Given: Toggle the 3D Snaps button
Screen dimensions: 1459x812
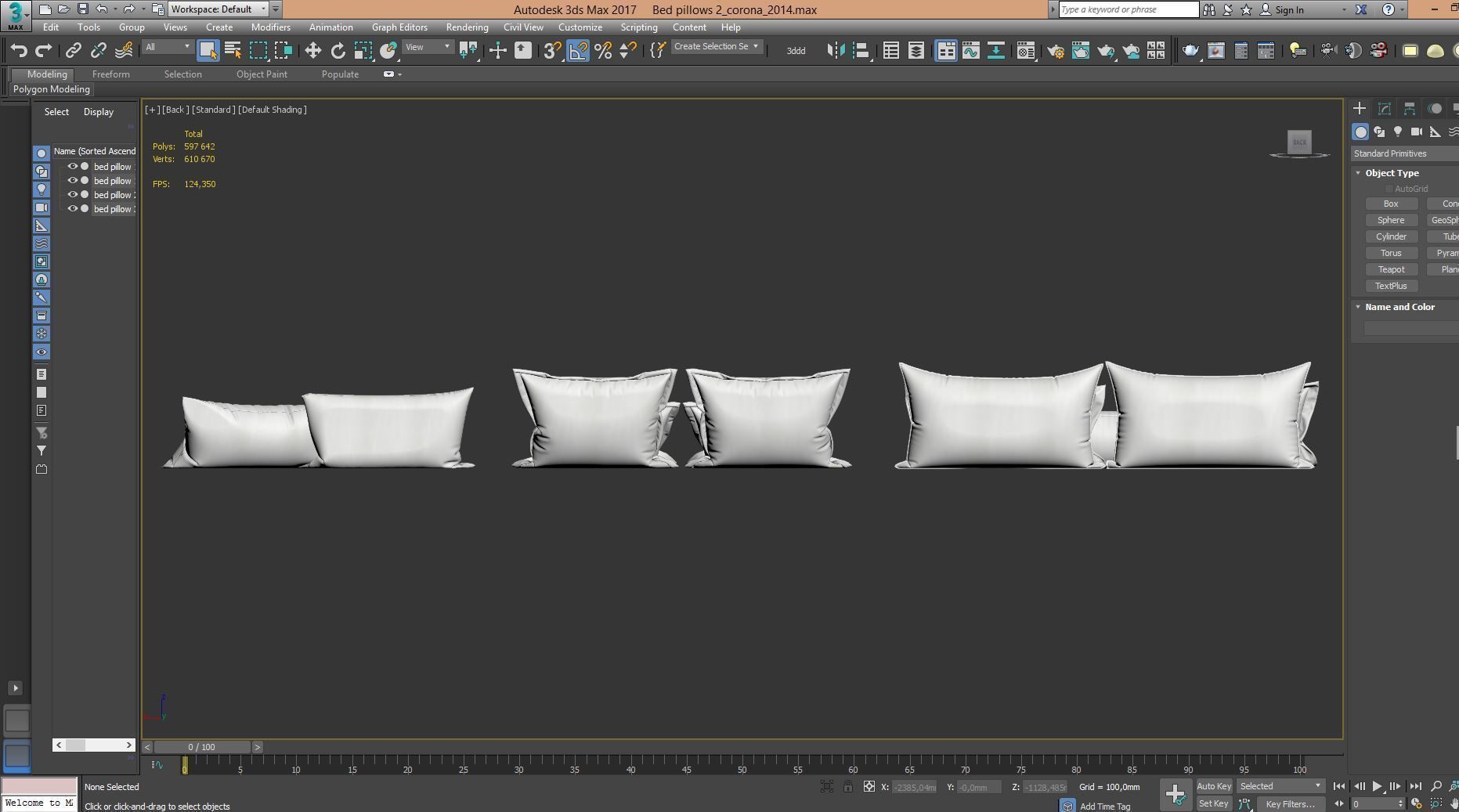Looking at the screenshot, I should (552, 51).
